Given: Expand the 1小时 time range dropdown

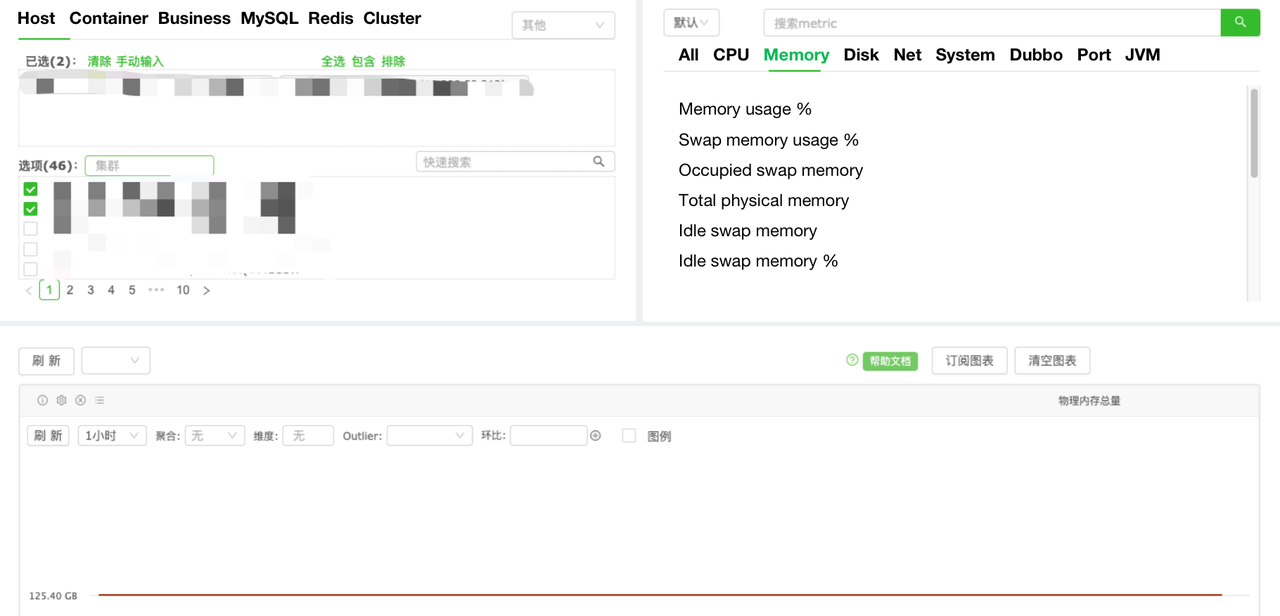Looking at the screenshot, I should click(112, 436).
